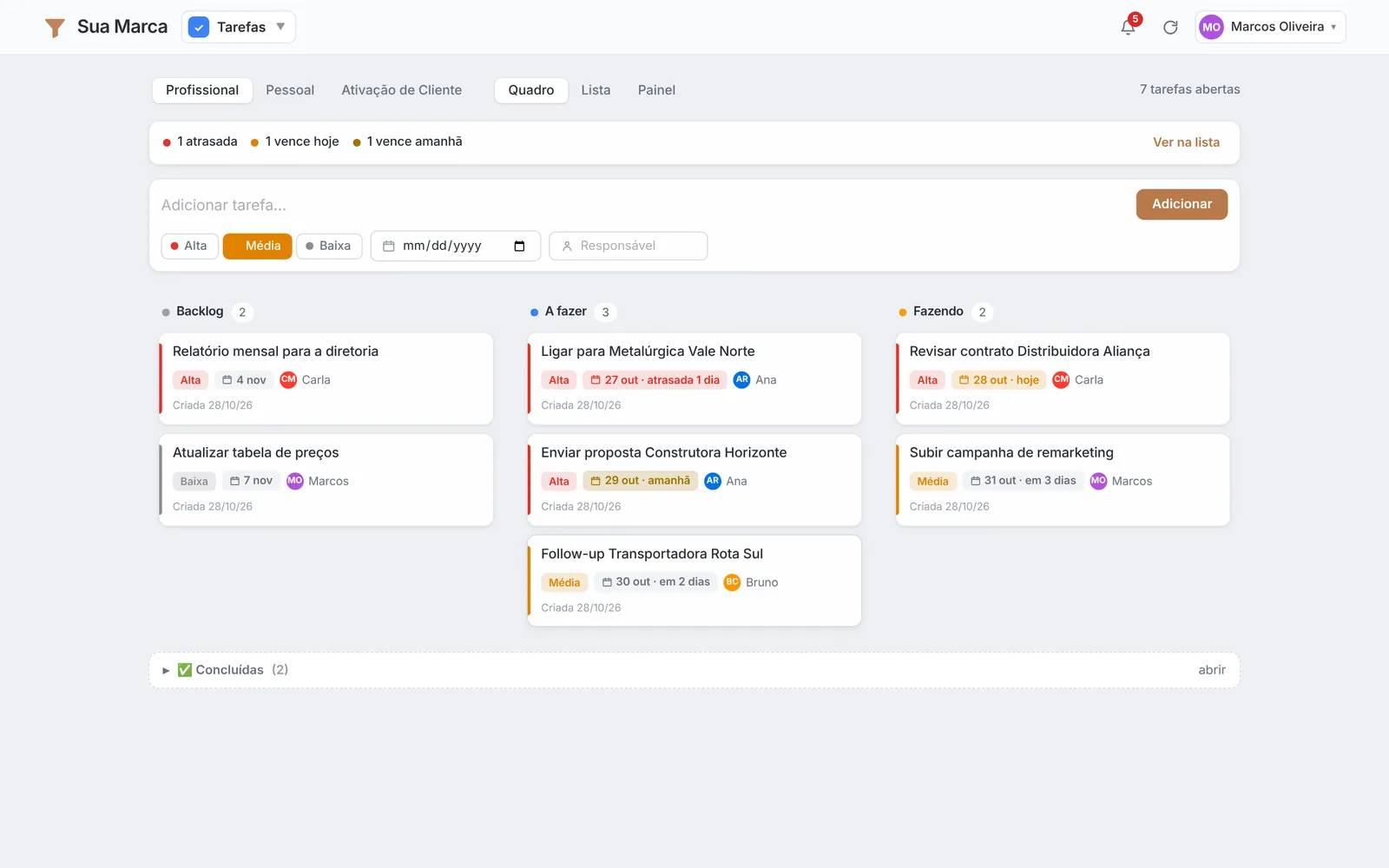Open the calendar picker icon in date field
The height and width of the screenshot is (868, 1389).
[519, 247]
